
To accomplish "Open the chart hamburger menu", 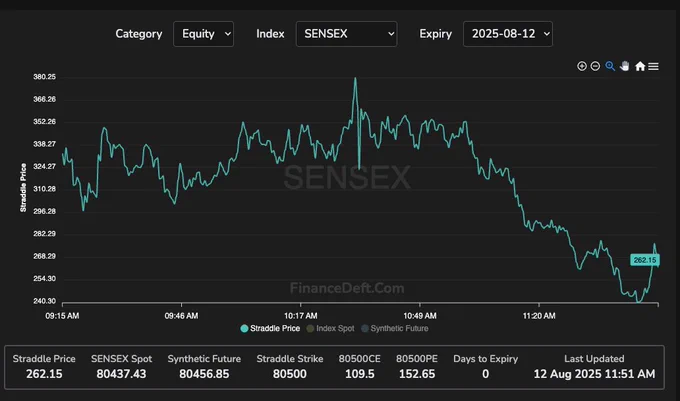I will pyautogui.click(x=654, y=66).
